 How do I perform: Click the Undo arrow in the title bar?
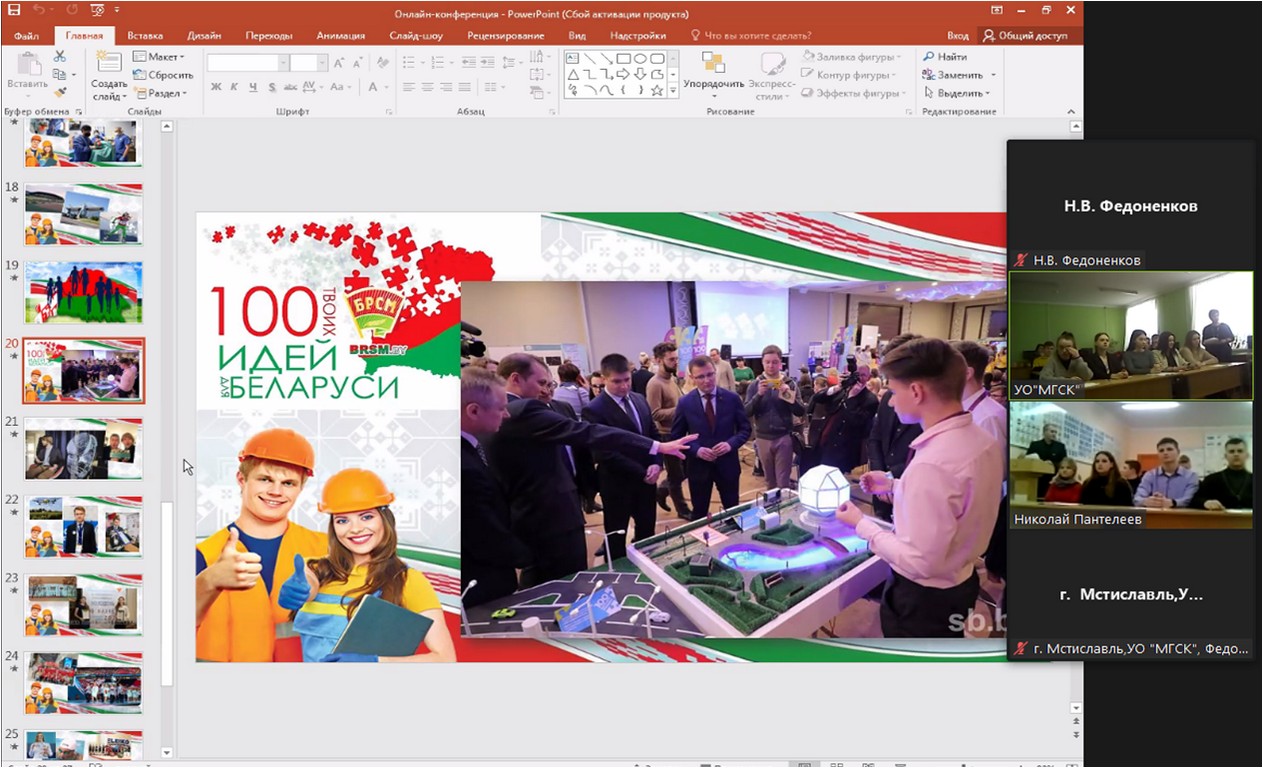[x=38, y=10]
